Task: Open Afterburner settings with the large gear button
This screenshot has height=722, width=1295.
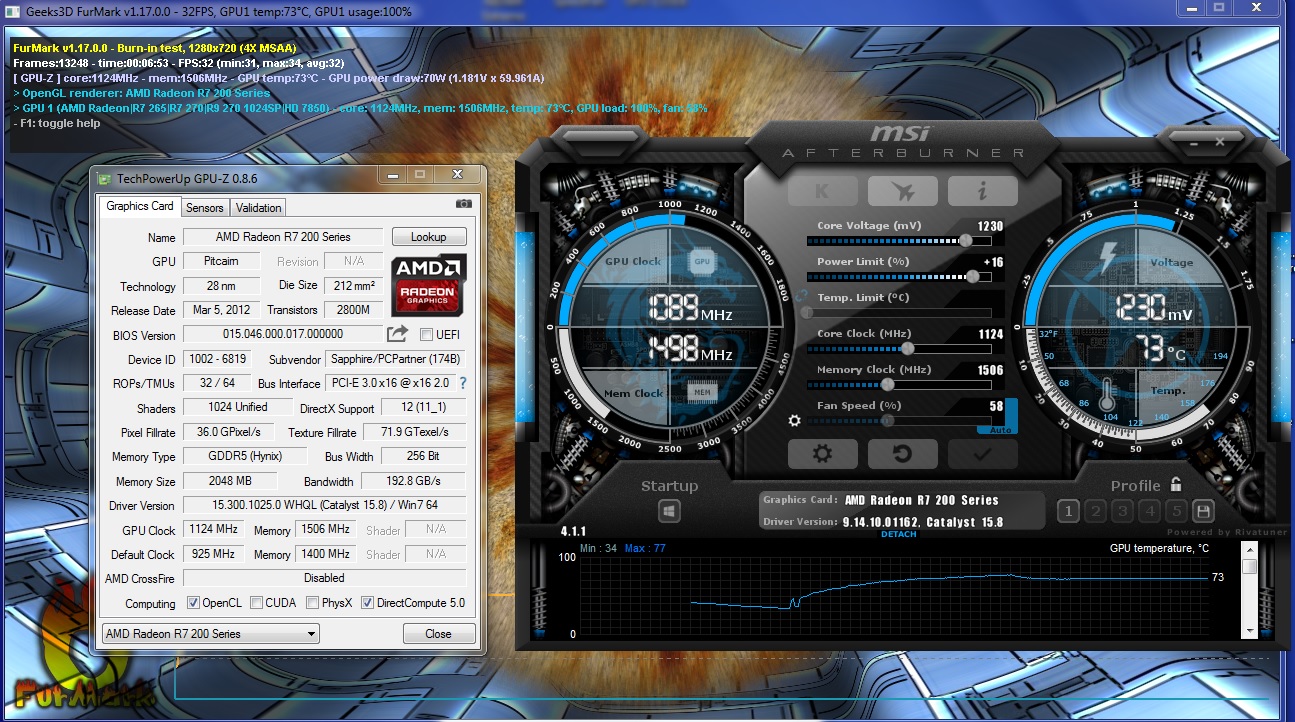Action: pos(822,454)
